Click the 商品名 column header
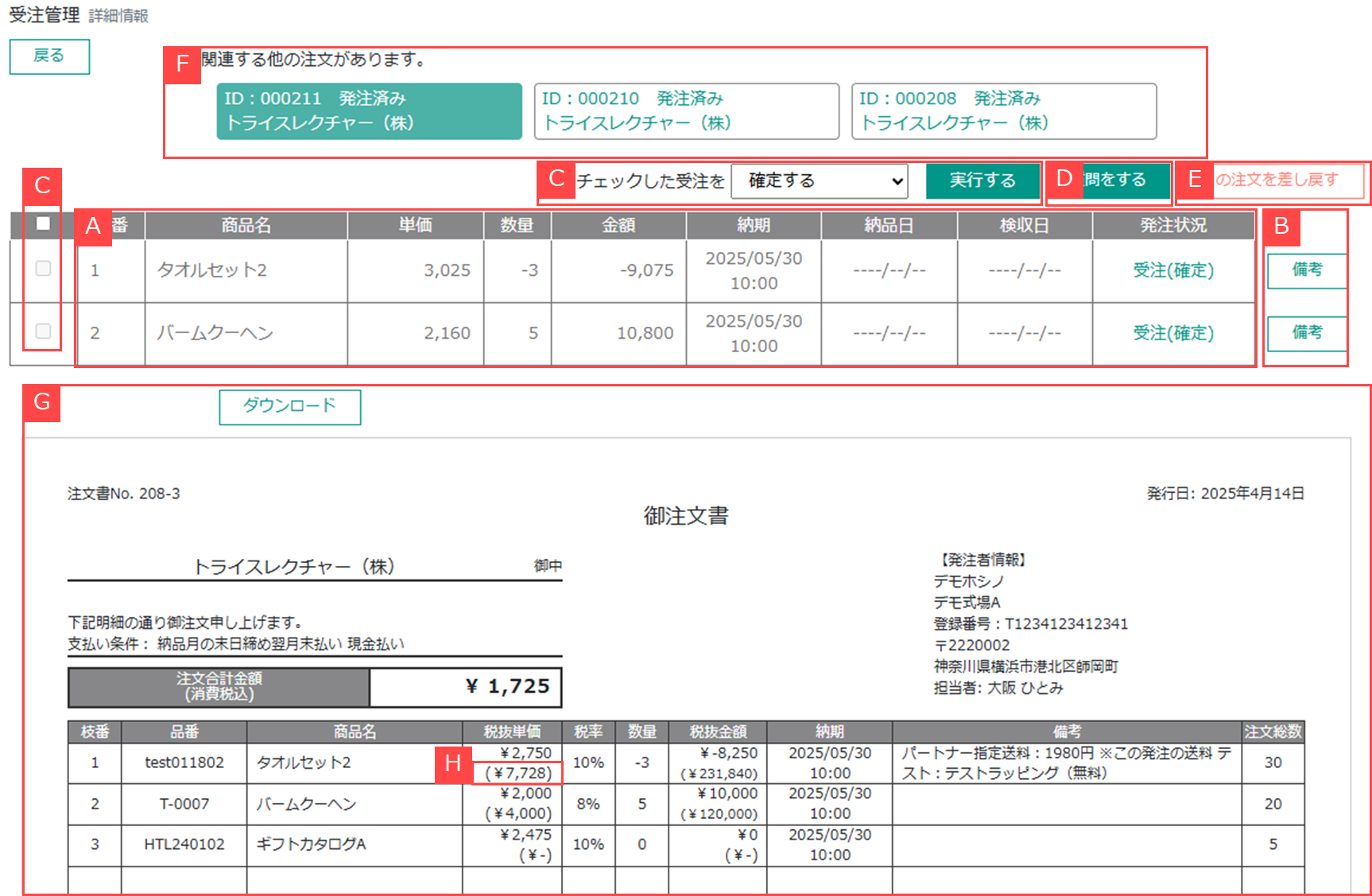This screenshot has height=896, width=1372. coord(246,225)
